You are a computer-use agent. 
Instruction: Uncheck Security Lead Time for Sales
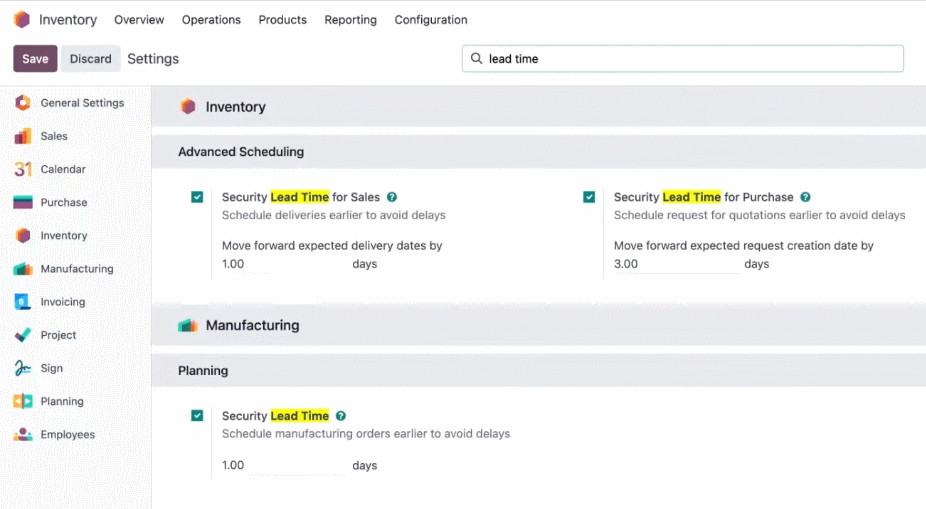(x=197, y=197)
